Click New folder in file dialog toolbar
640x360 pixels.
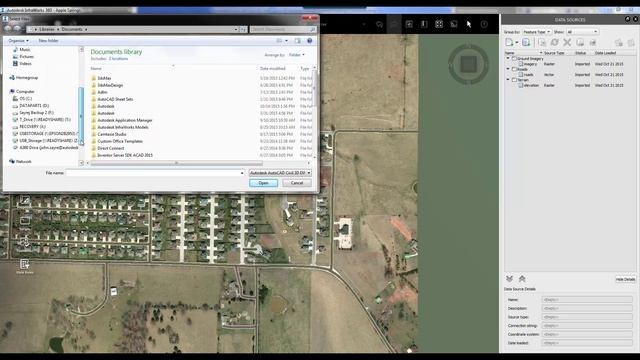49,41
